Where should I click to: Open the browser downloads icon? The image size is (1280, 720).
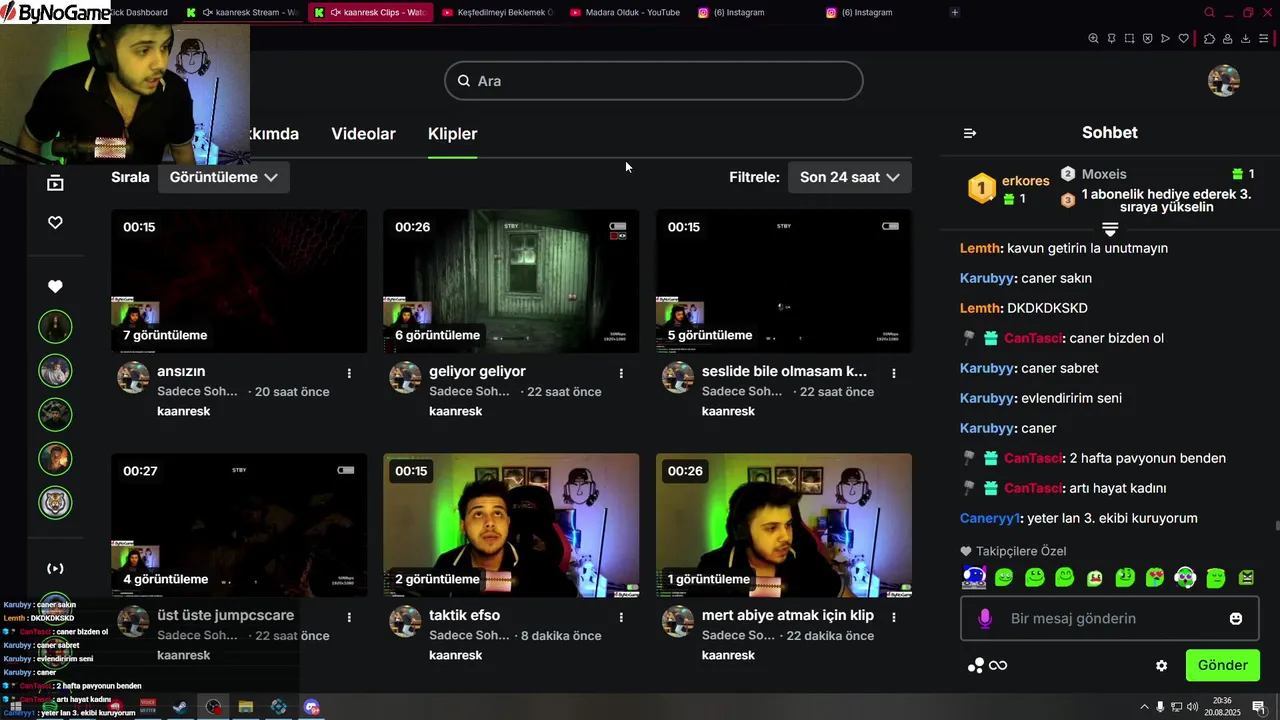pyautogui.click(x=1245, y=39)
